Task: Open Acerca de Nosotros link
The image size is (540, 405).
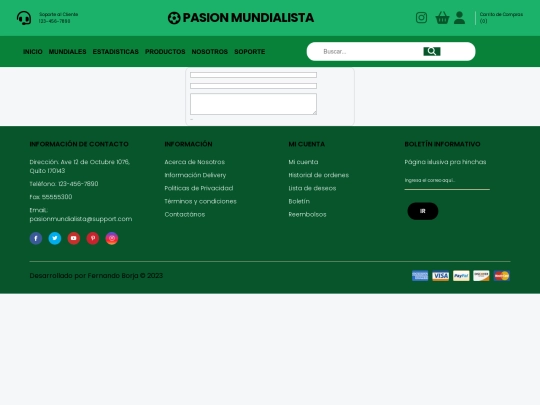Action: tap(195, 162)
